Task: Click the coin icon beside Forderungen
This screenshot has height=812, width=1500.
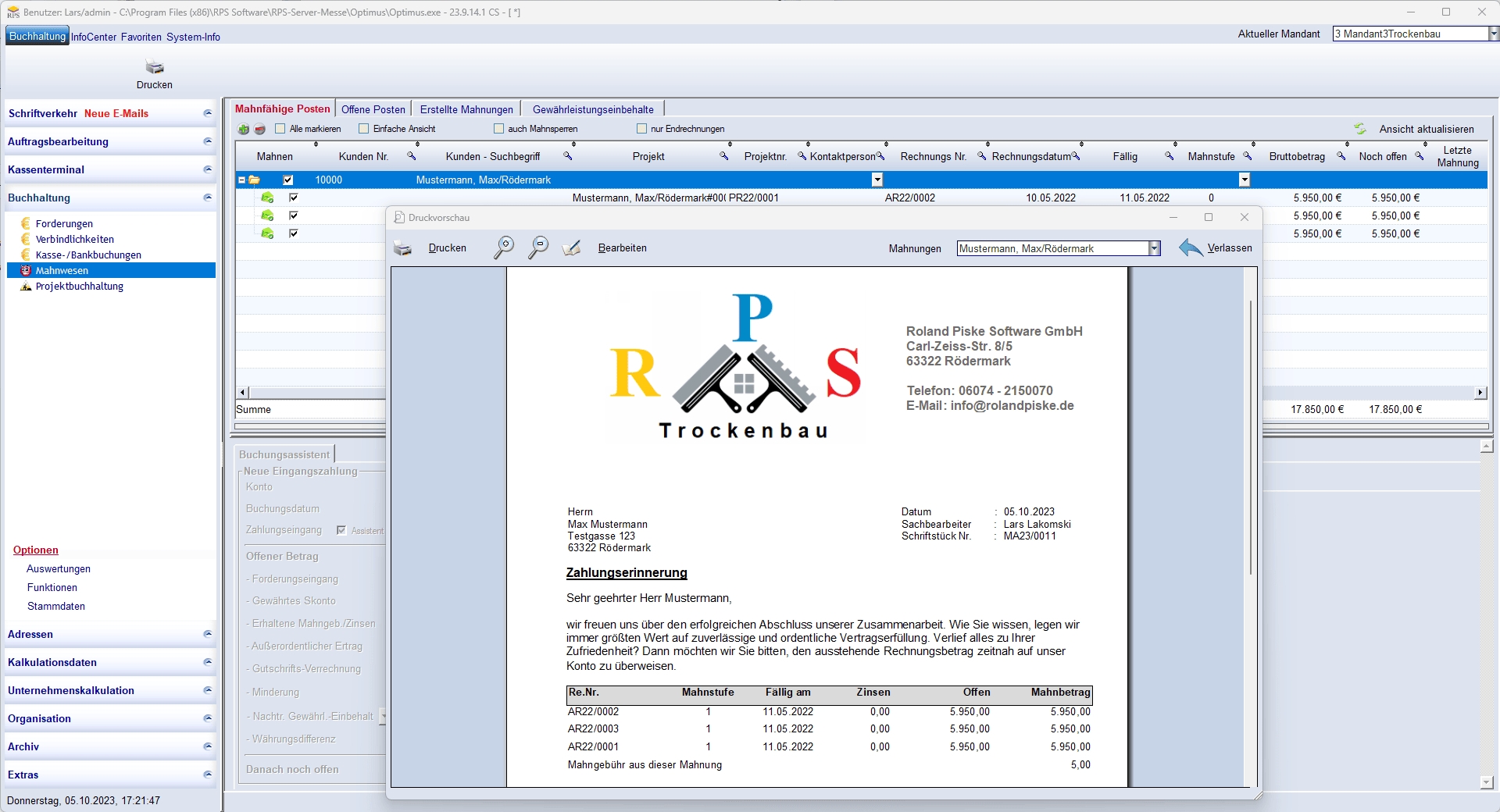Action: (x=26, y=223)
